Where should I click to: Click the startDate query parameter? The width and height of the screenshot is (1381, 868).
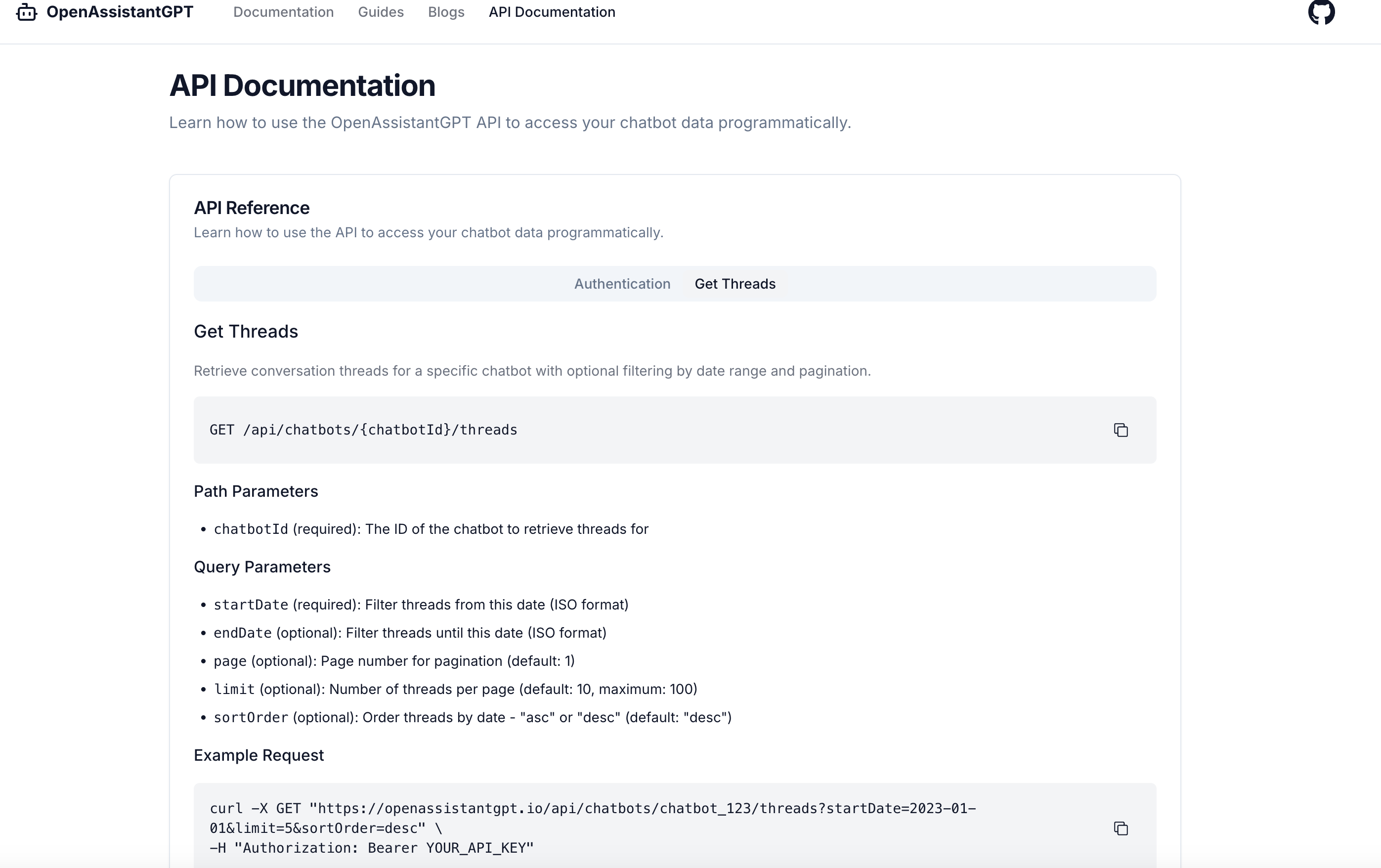pyautogui.click(x=251, y=605)
